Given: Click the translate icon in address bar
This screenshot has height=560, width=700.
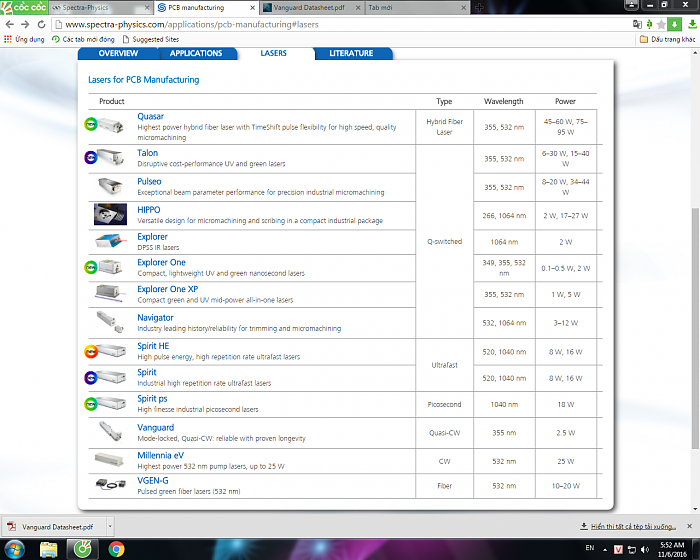Looking at the screenshot, I should [x=637, y=25].
